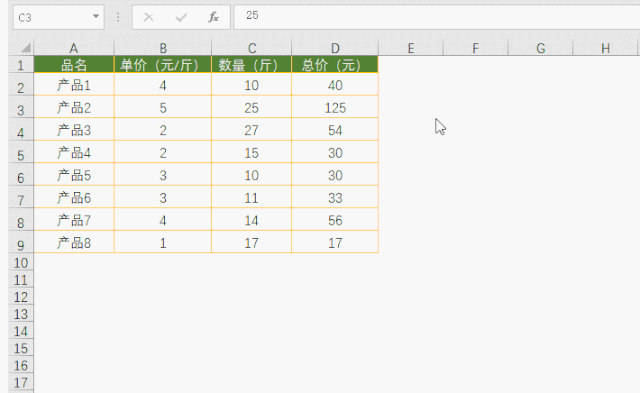Click the select-all triangle at grid corner
The image size is (640, 393).
pos(25,48)
